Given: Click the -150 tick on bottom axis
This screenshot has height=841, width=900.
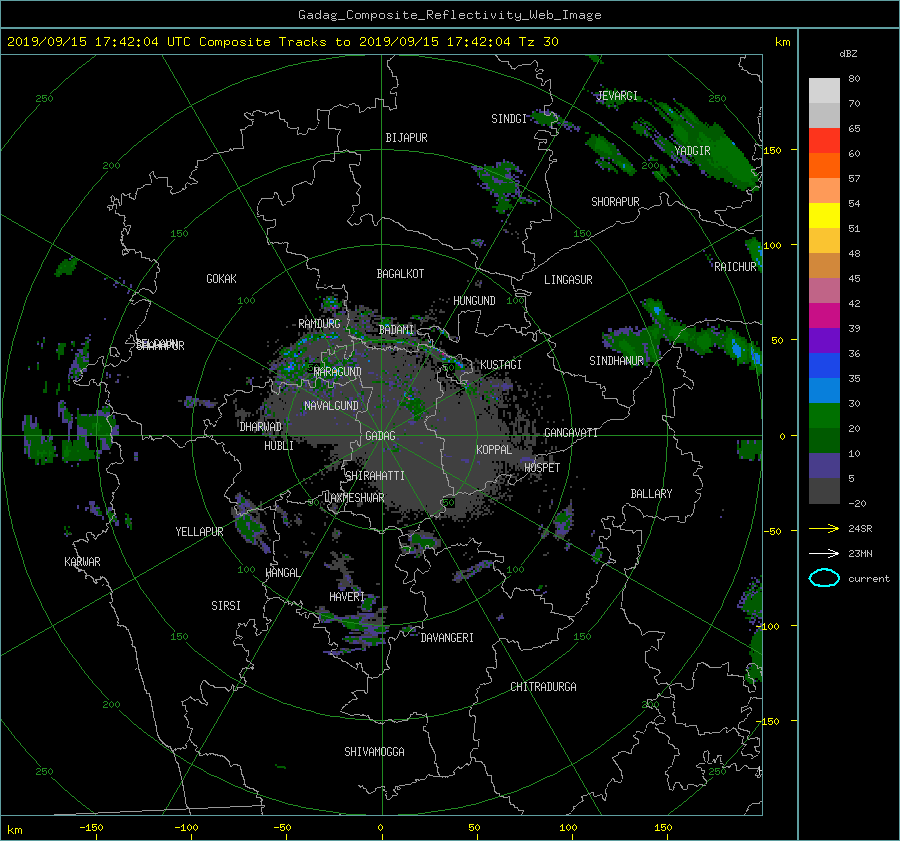Looking at the screenshot, I should (91, 828).
